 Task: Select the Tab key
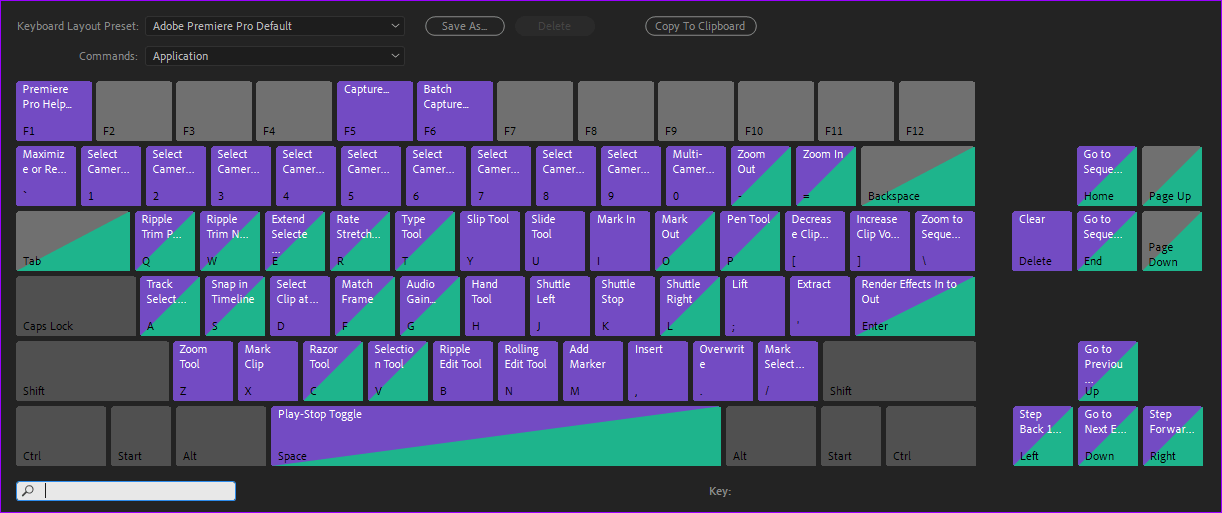73,241
